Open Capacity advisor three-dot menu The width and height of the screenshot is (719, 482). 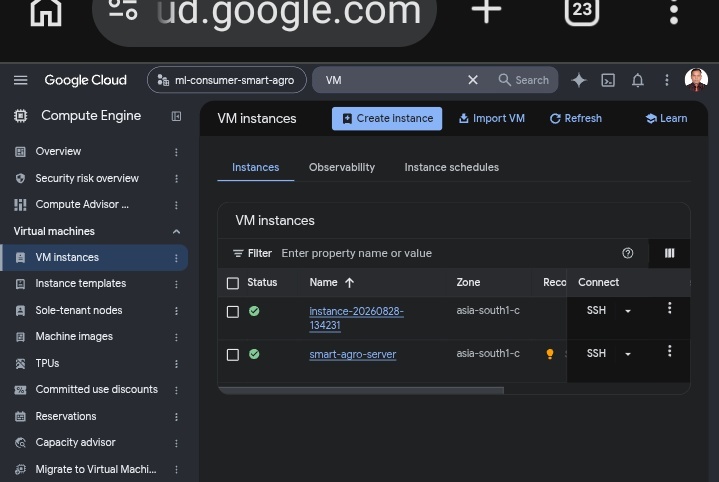pyautogui.click(x=176, y=443)
